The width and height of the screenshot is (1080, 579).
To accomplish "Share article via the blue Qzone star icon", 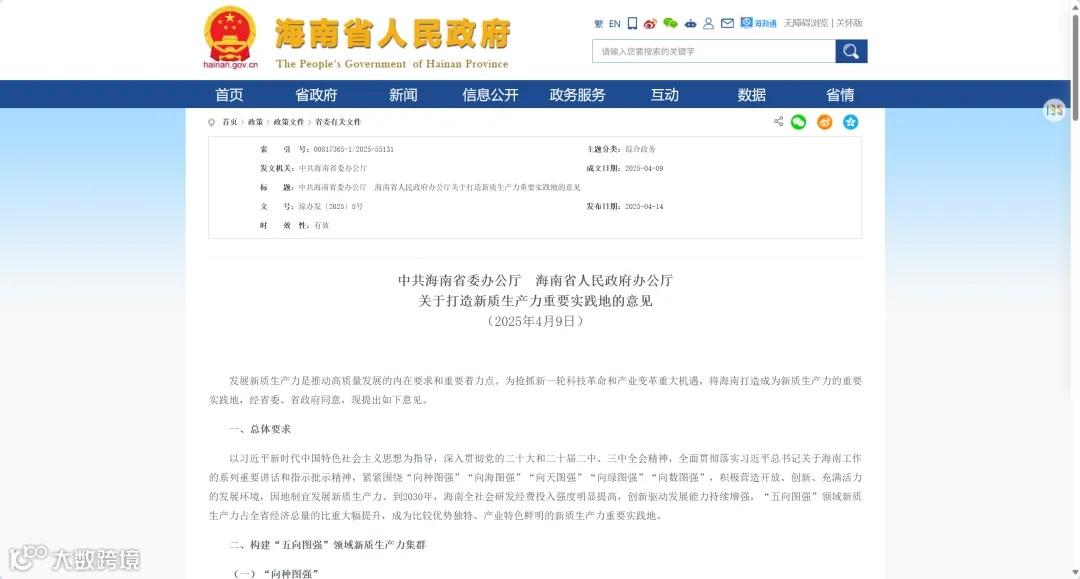I will [850, 122].
